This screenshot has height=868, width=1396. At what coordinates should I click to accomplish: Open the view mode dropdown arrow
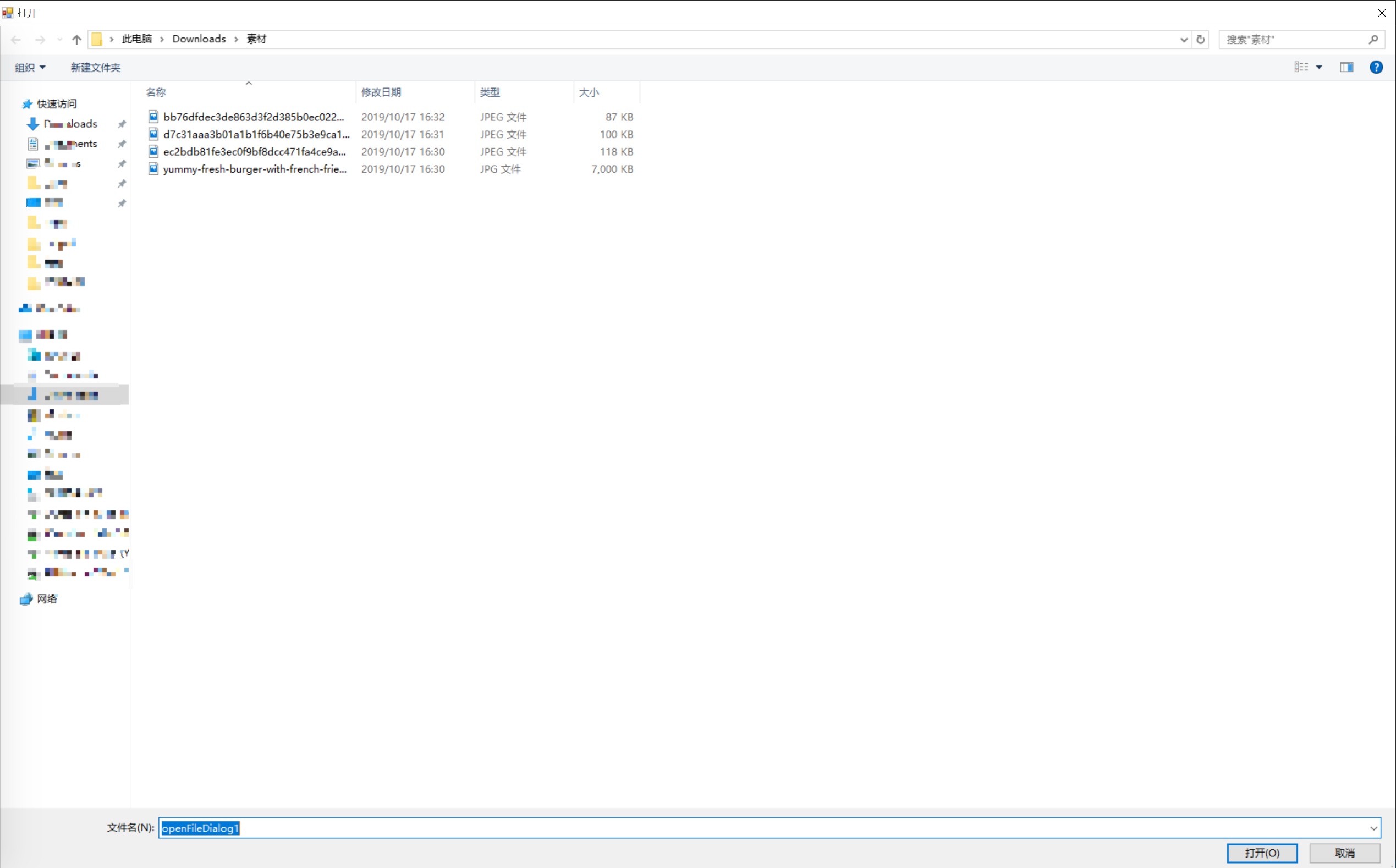(1319, 67)
